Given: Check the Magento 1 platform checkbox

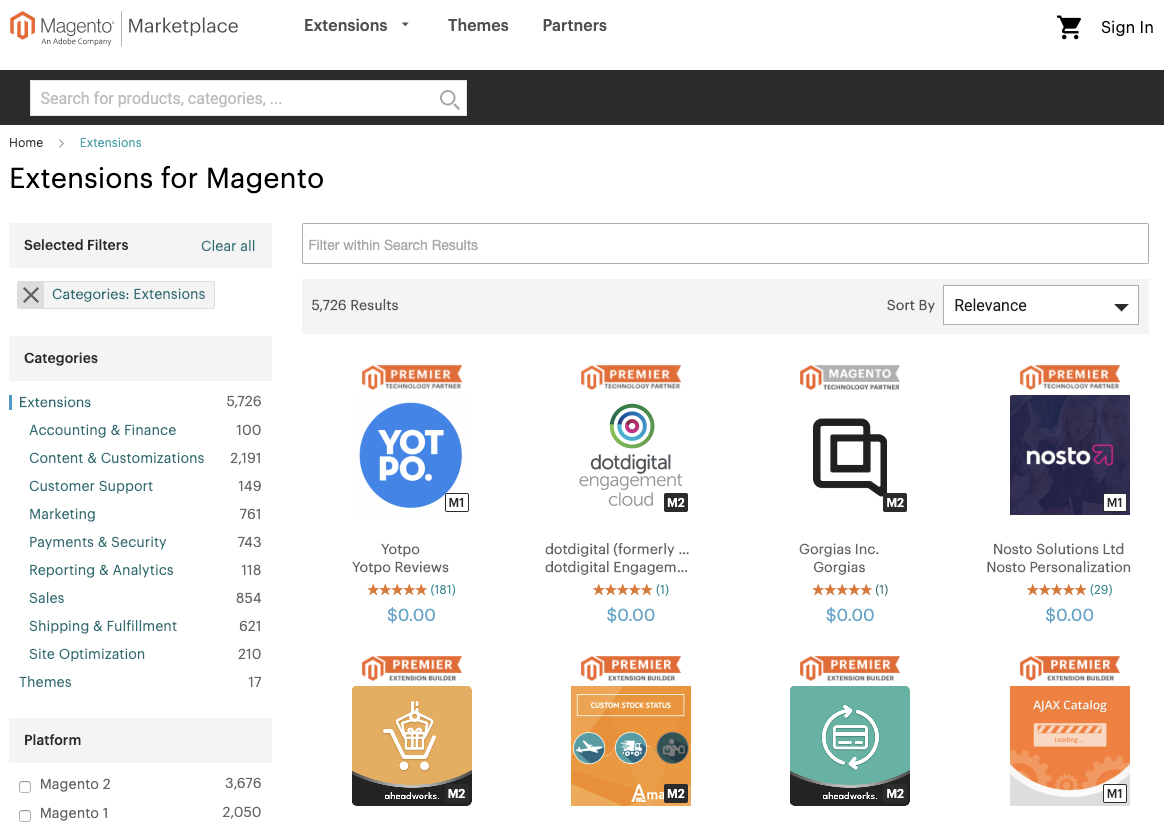Looking at the screenshot, I should coord(24,816).
